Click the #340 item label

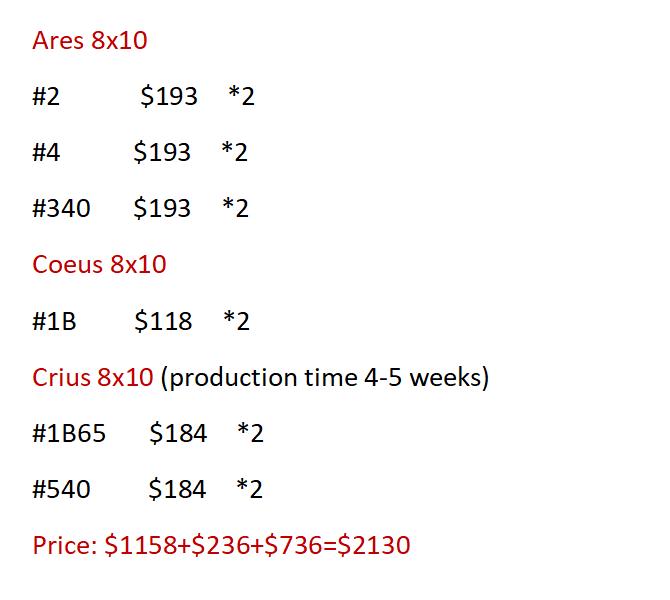[x=62, y=208]
